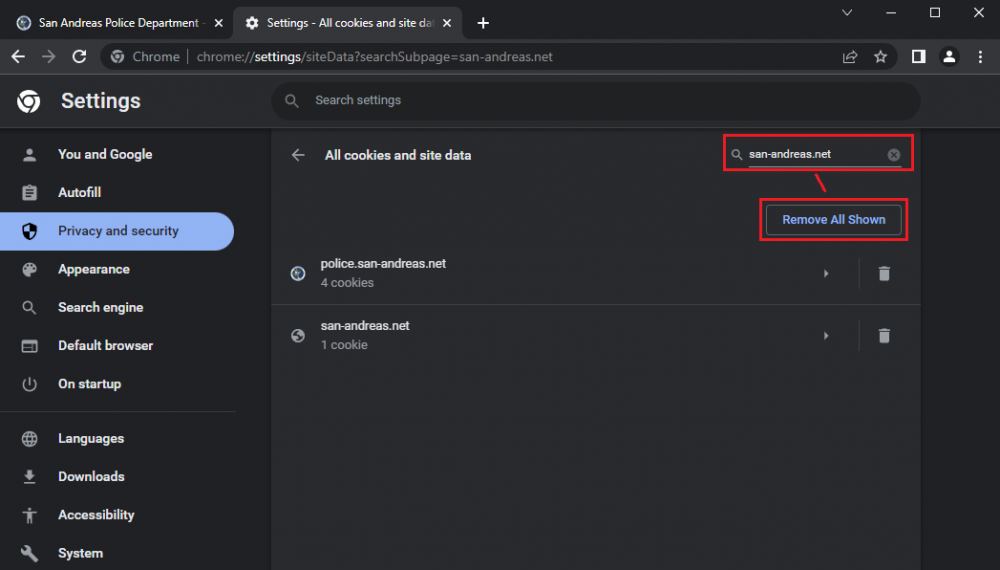Select Privacy and security in sidebar

click(x=117, y=231)
